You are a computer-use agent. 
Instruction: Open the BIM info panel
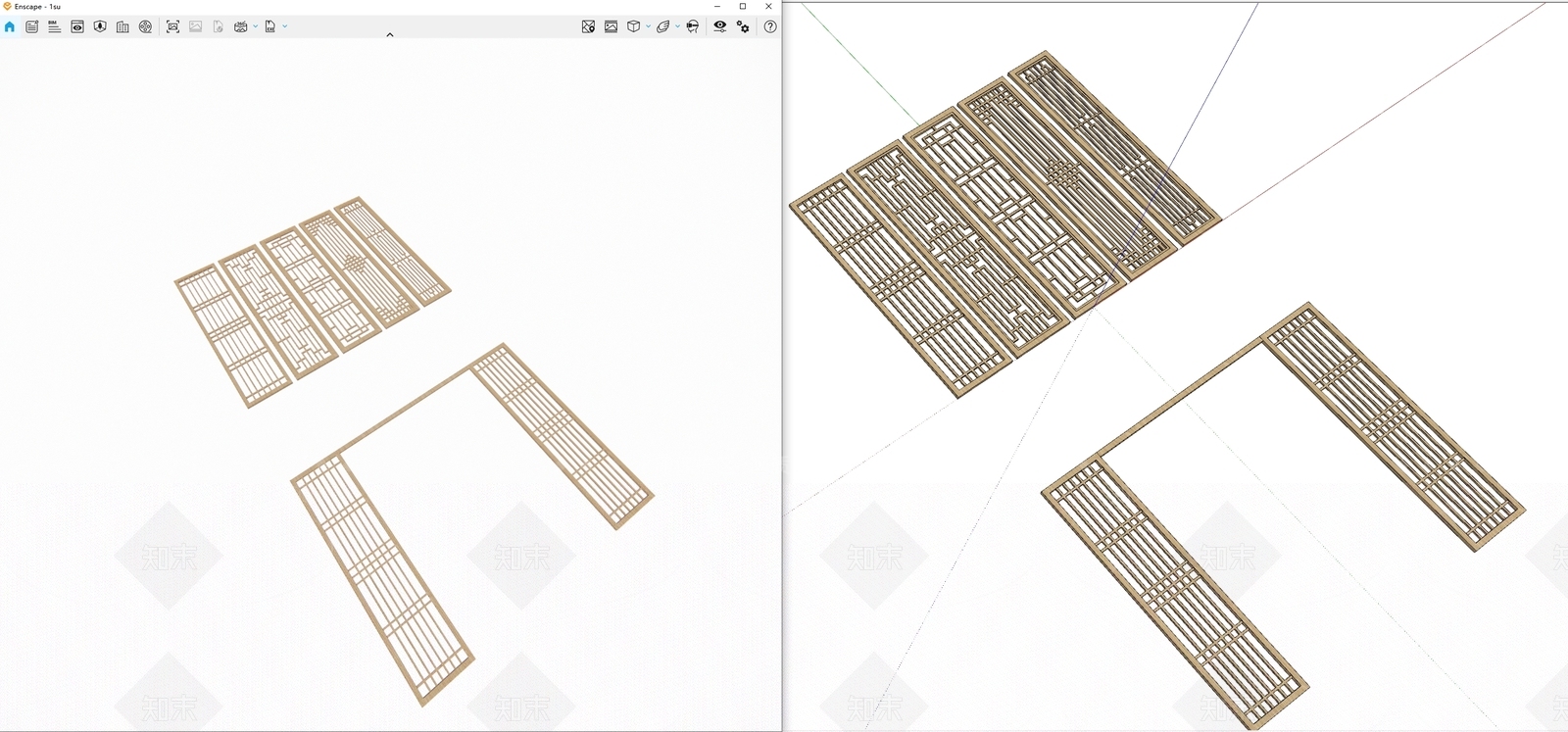coord(55,26)
